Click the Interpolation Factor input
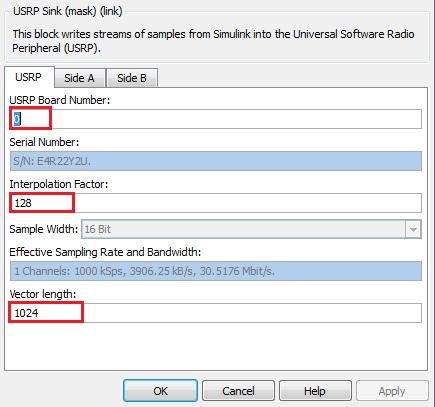 pos(216,203)
